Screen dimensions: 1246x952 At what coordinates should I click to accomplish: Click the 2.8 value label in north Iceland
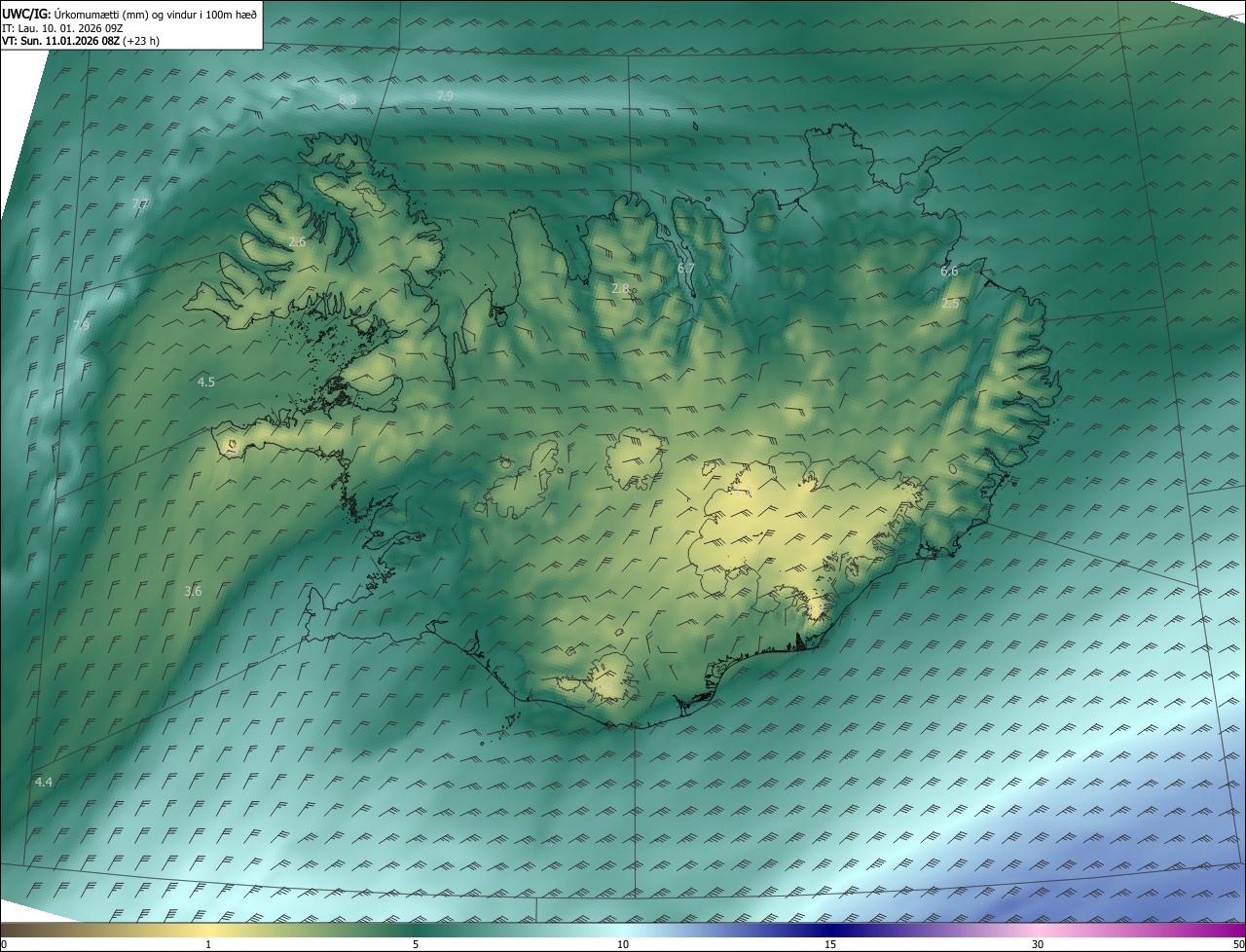point(620,288)
